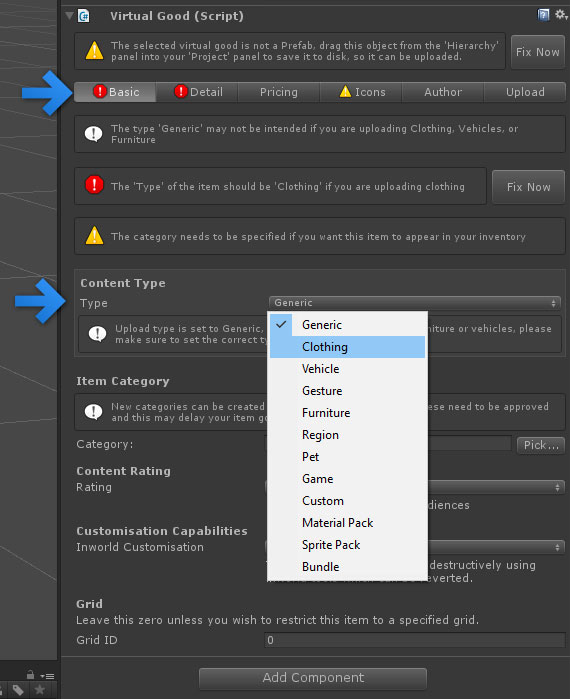
Task: Click the yellow warning icon beside Prefab message
Action: (94, 50)
